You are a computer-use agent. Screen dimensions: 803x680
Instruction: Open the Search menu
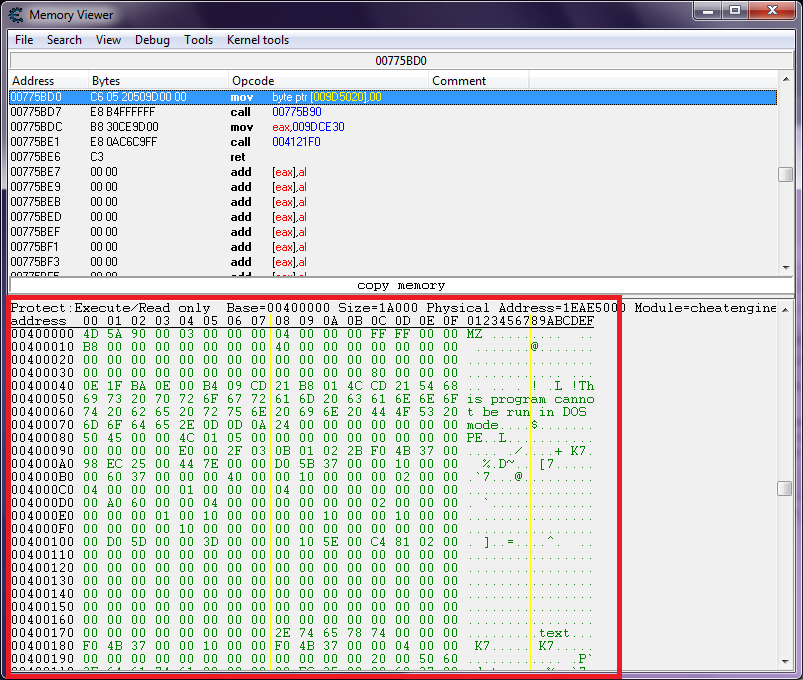(x=64, y=40)
